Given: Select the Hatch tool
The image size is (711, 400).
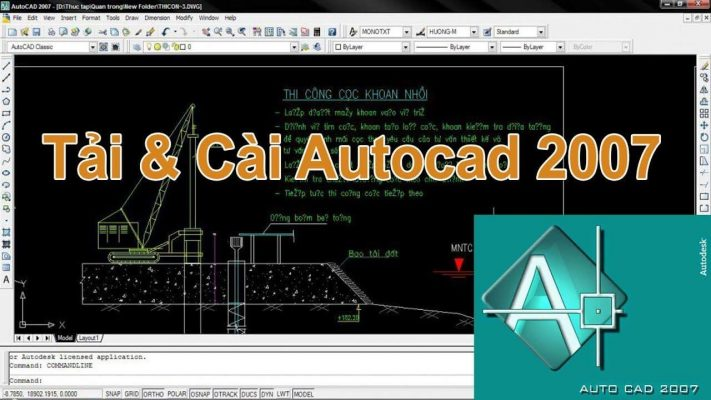Looking at the screenshot, I should (x=6, y=232).
